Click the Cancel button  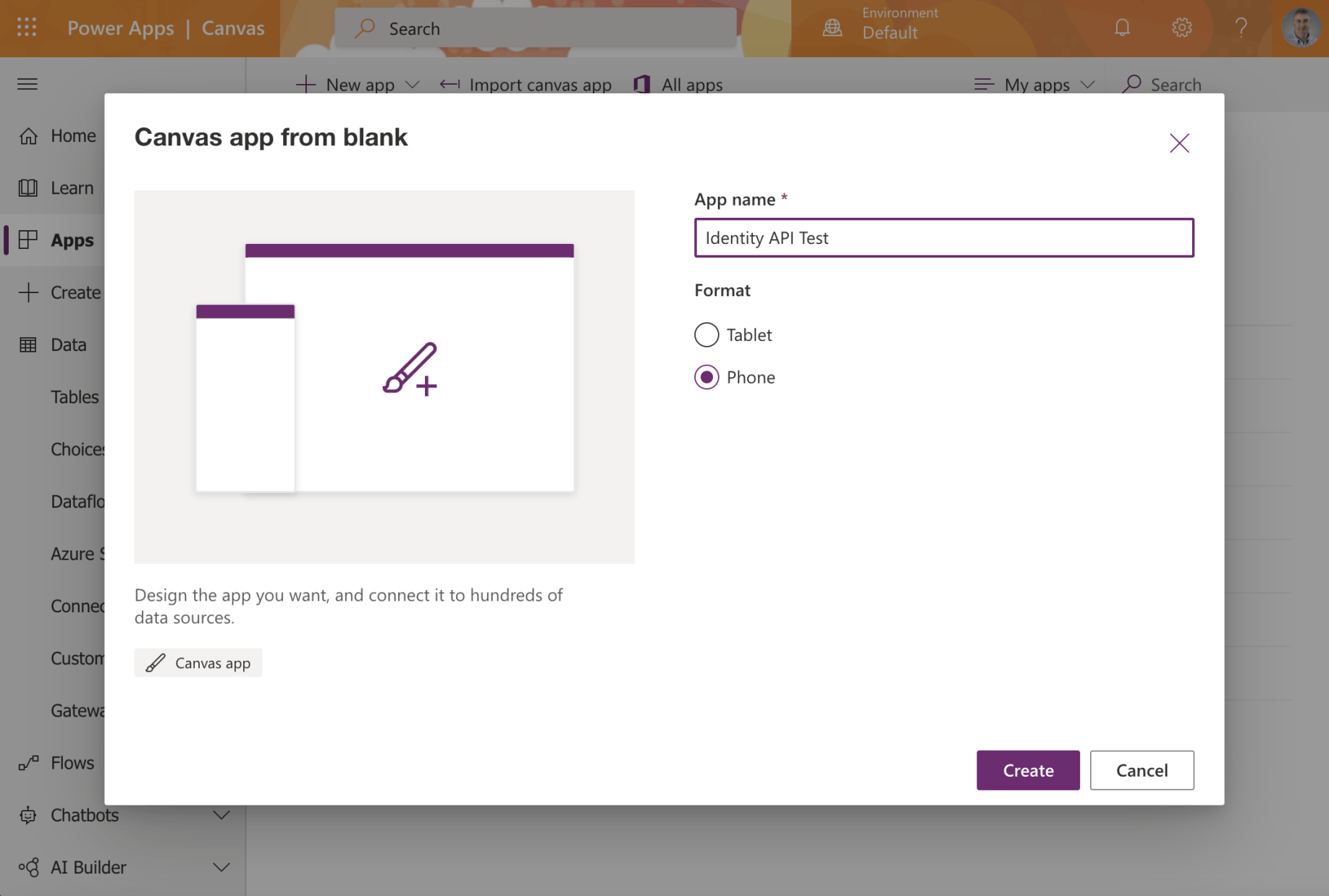pyautogui.click(x=1142, y=770)
